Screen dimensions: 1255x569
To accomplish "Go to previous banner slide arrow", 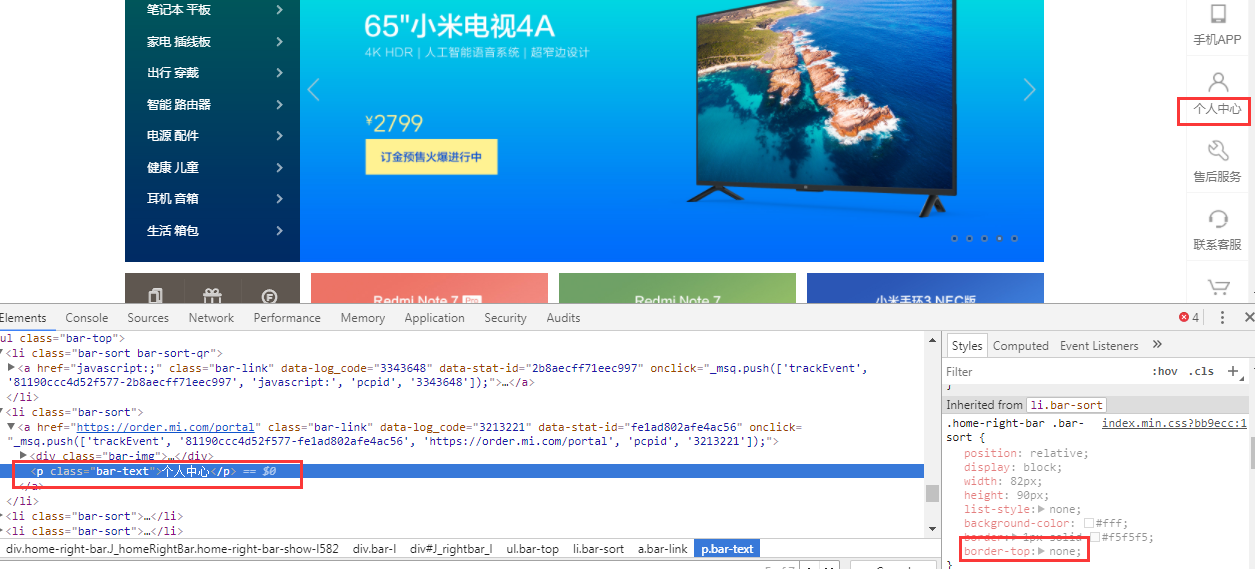I will click(x=313, y=90).
